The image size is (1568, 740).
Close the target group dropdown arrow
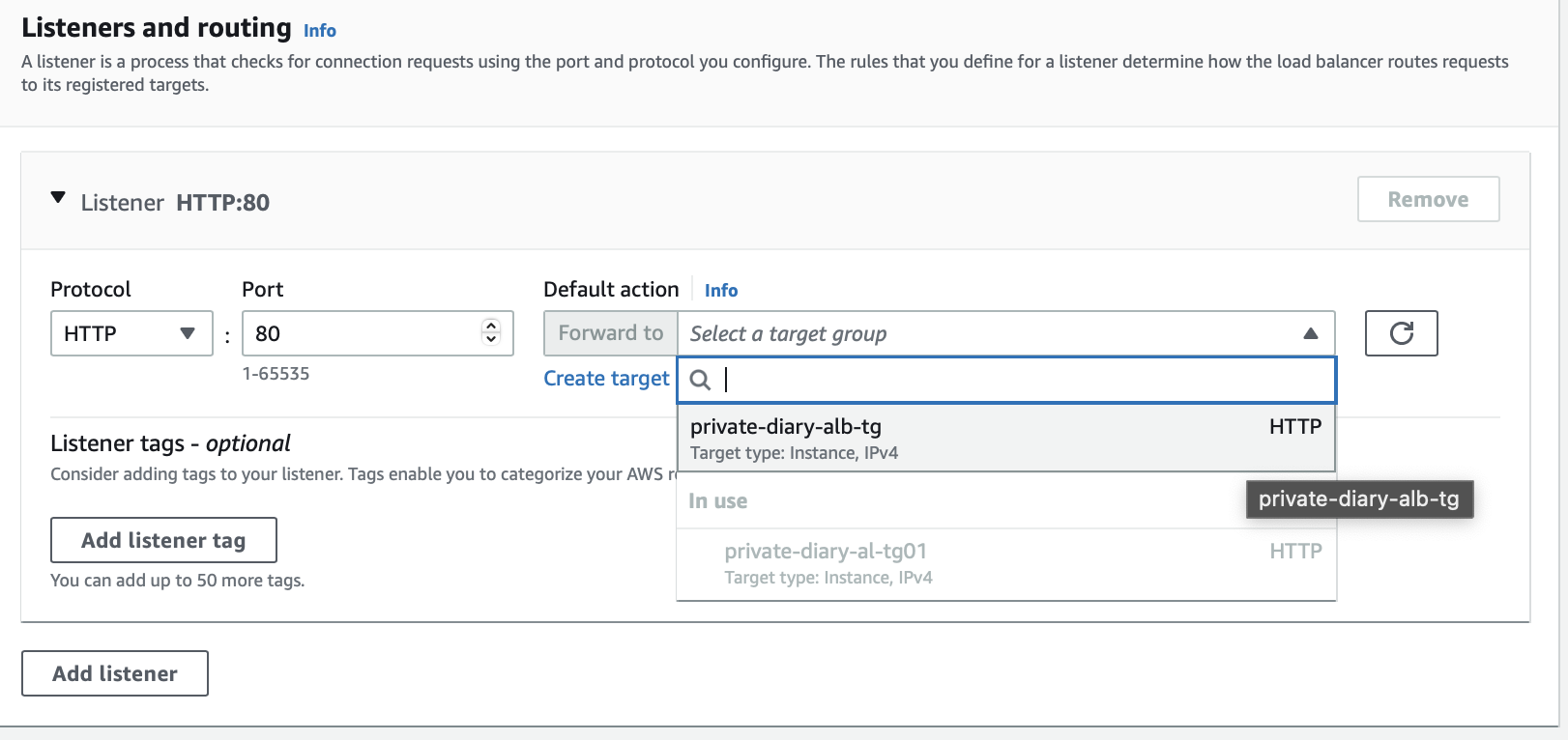click(1310, 333)
